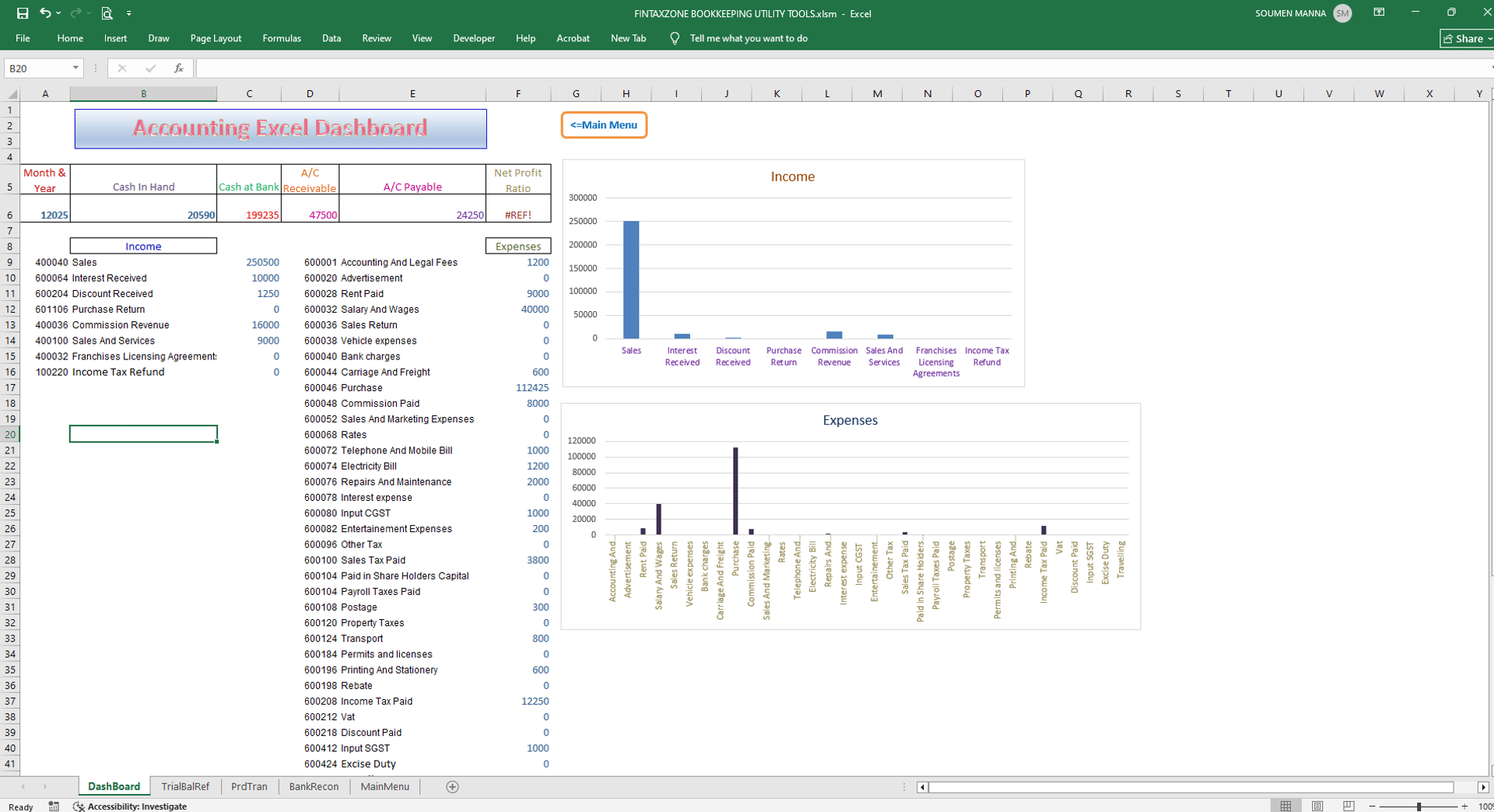Click the Insert Function fx icon
The width and height of the screenshot is (1494, 812).
pos(178,68)
